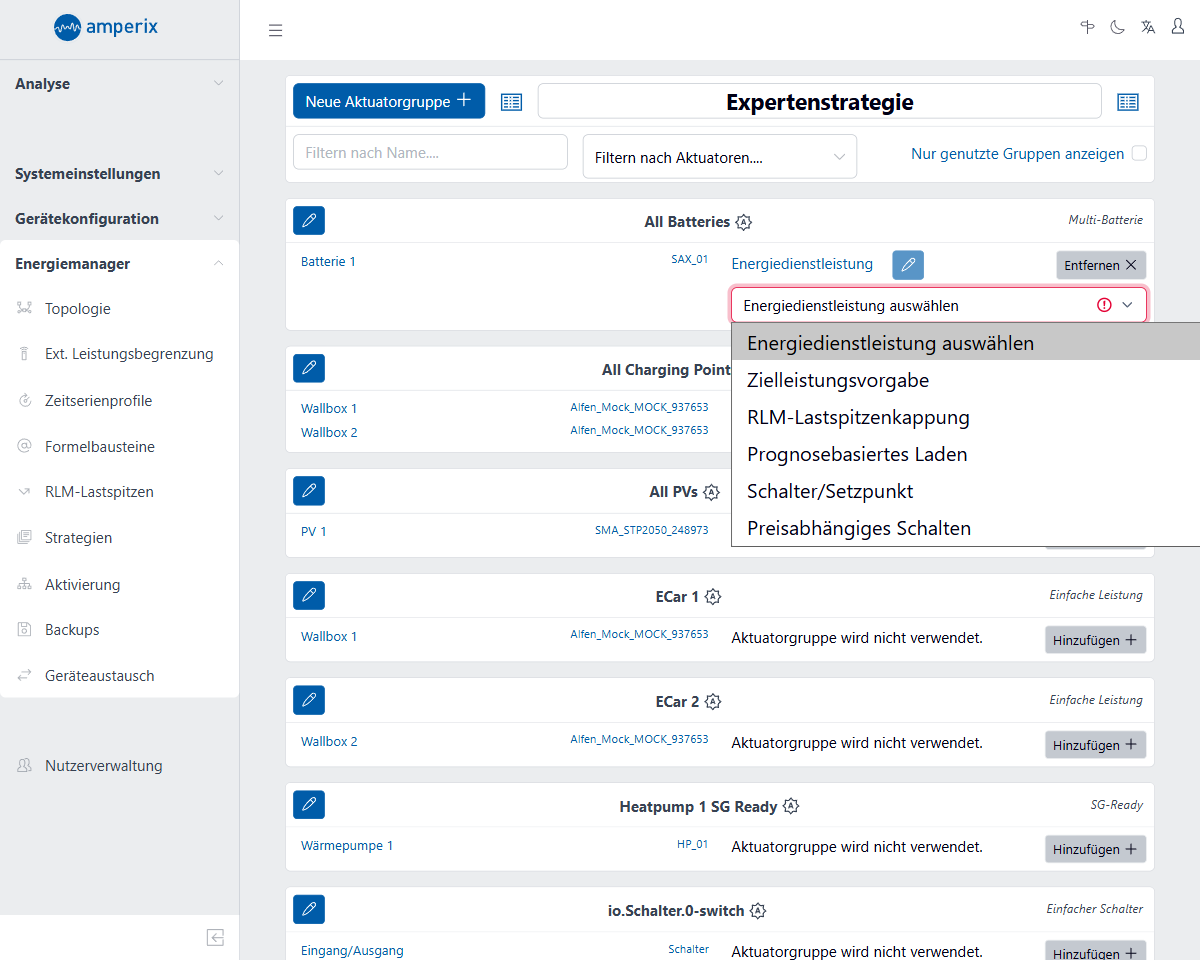Click pencil icon for All Batteries group
This screenshot has width=1200, height=960.
(309, 221)
